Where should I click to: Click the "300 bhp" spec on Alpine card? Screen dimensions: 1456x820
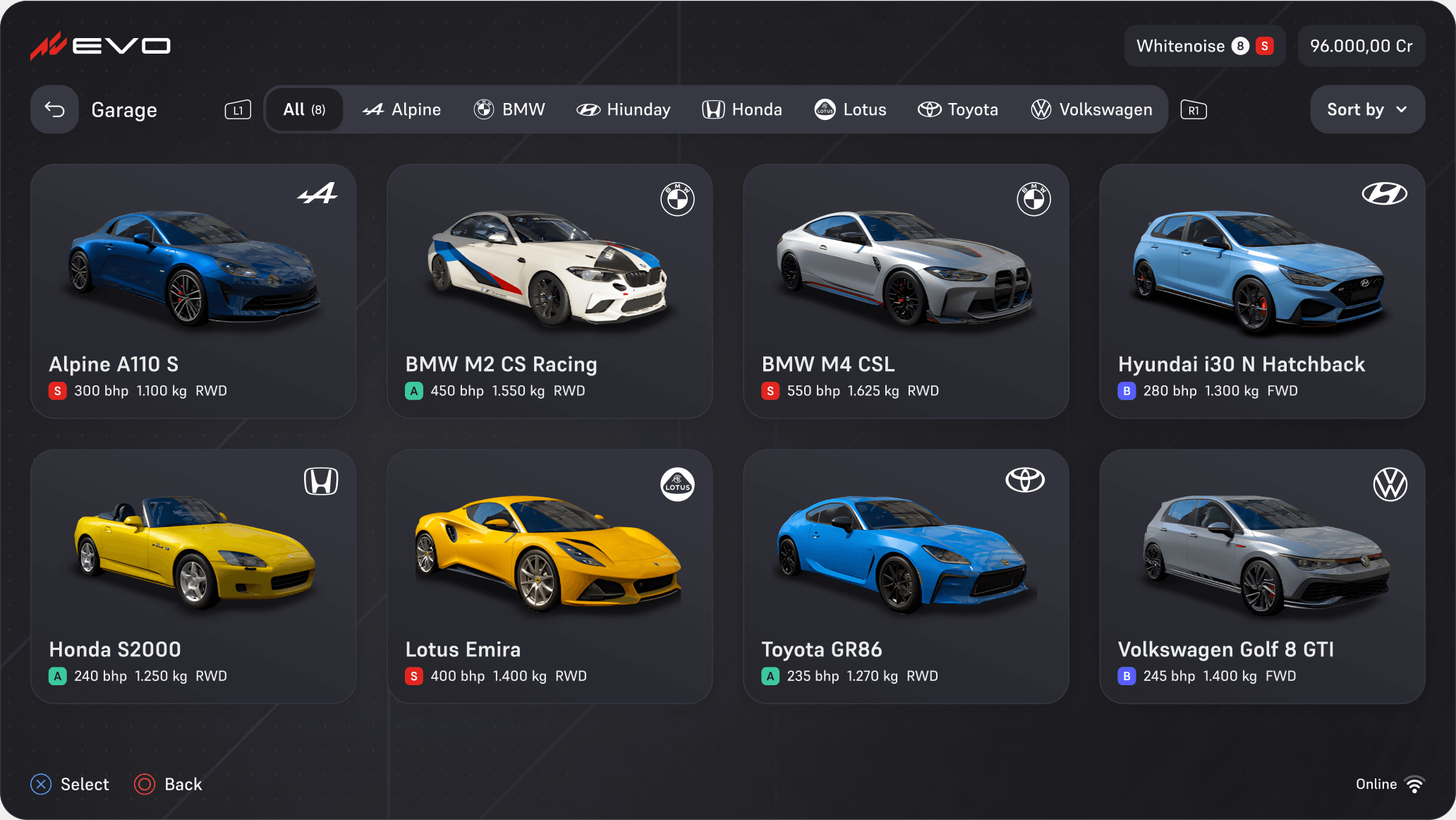[x=102, y=391]
